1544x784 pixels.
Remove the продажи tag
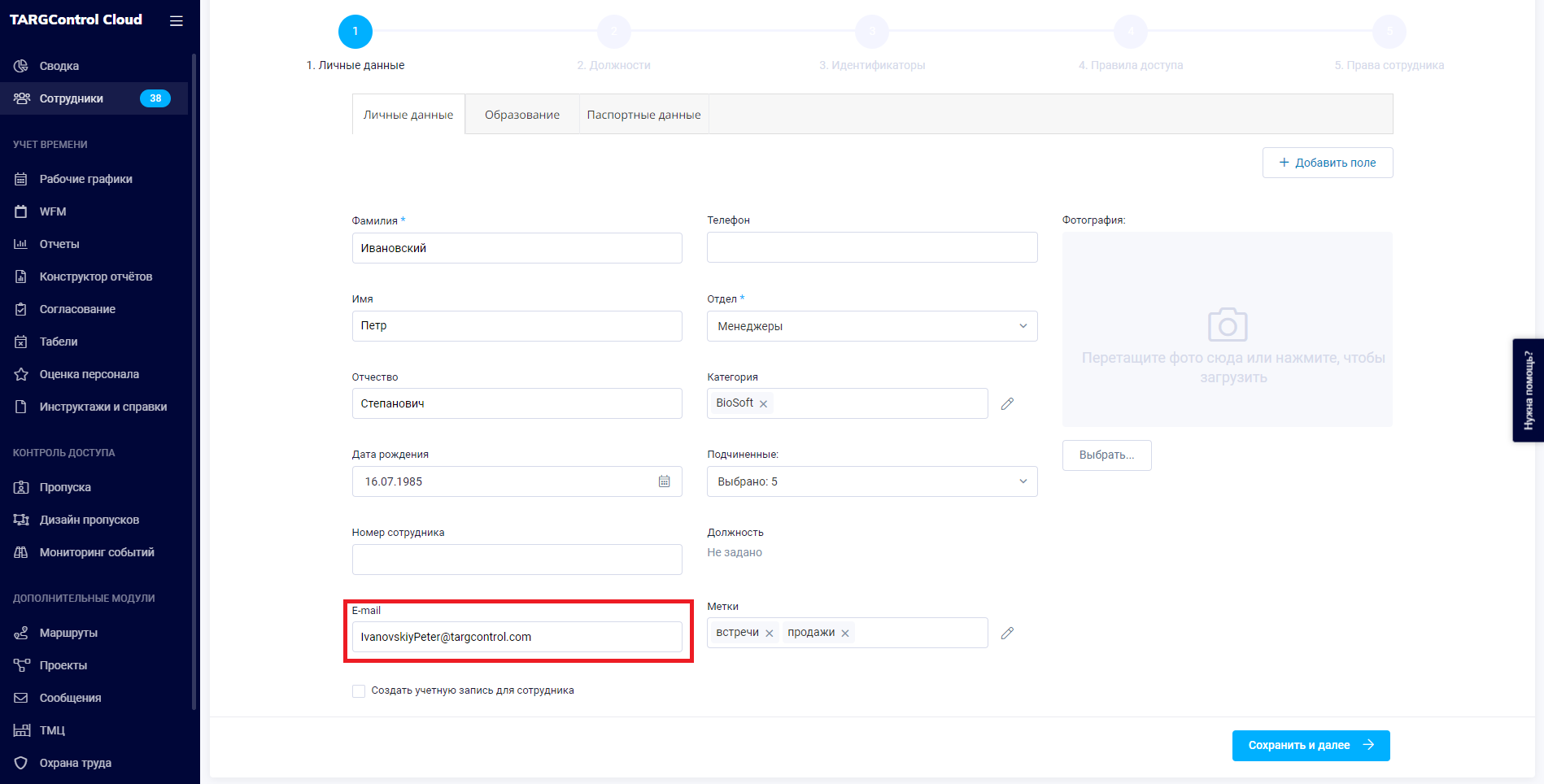845,634
